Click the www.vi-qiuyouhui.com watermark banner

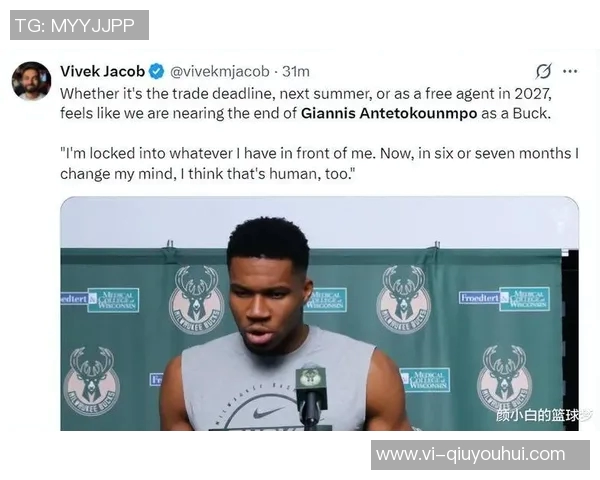coord(480,455)
